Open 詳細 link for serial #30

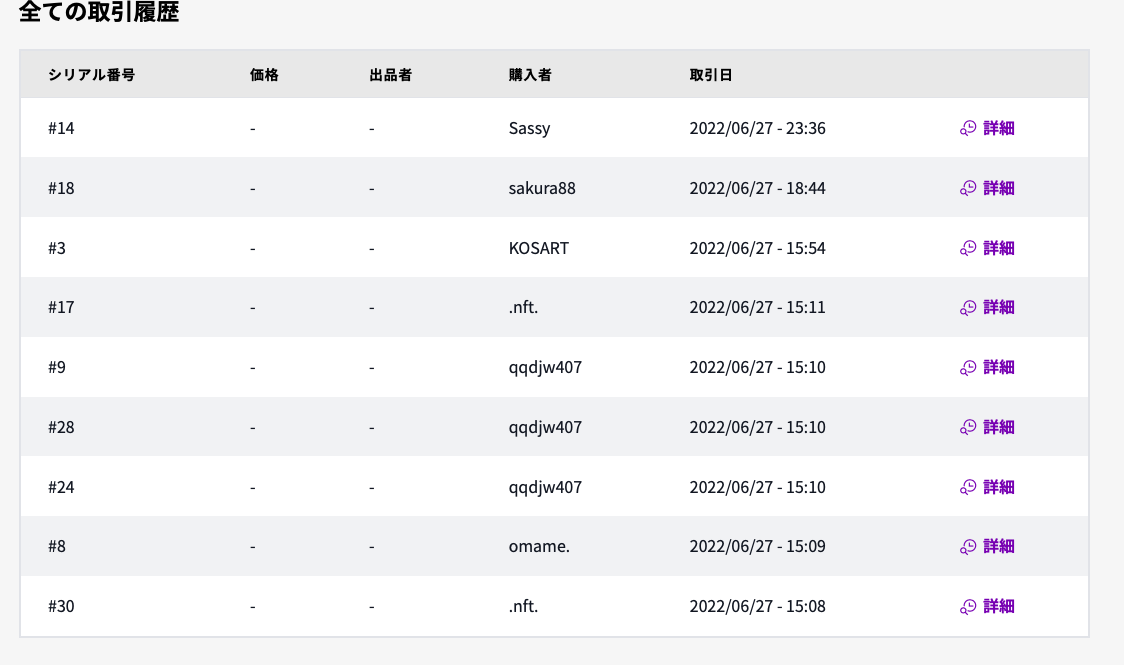(999, 606)
